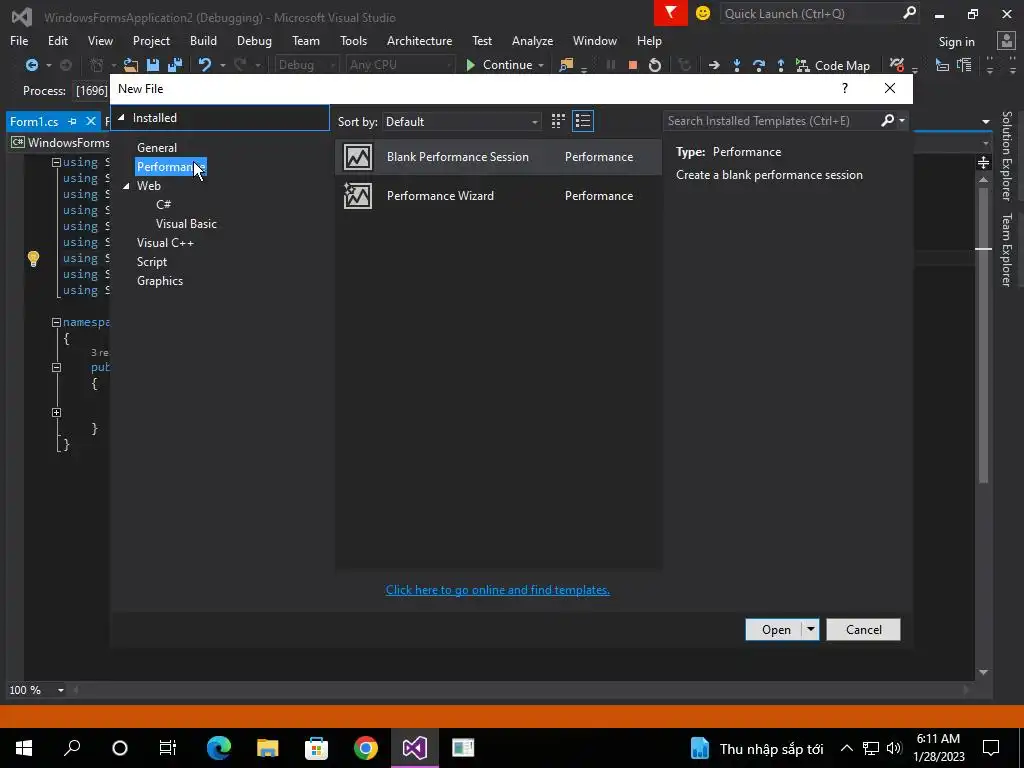This screenshot has width=1024, height=768.
Task: Select the Blank Performance Session template
Action: (498, 157)
